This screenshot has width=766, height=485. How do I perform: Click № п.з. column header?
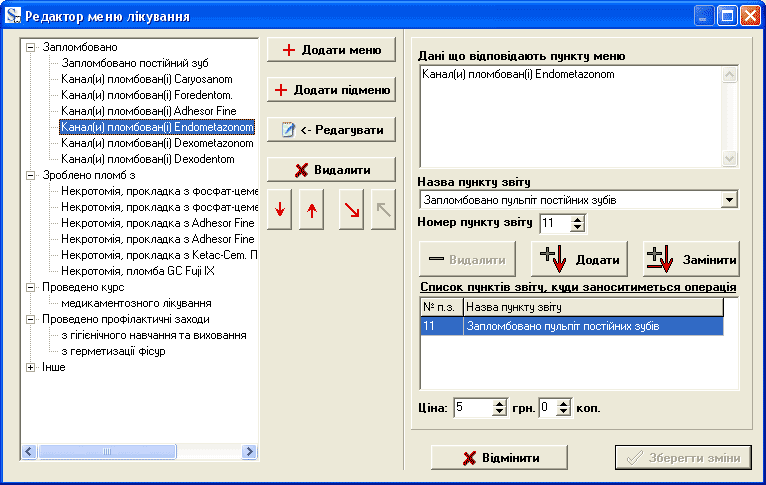[442, 307]
